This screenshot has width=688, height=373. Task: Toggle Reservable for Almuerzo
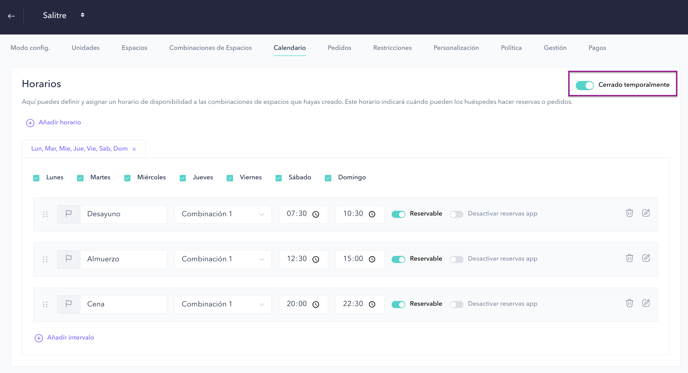click(398, 259)
